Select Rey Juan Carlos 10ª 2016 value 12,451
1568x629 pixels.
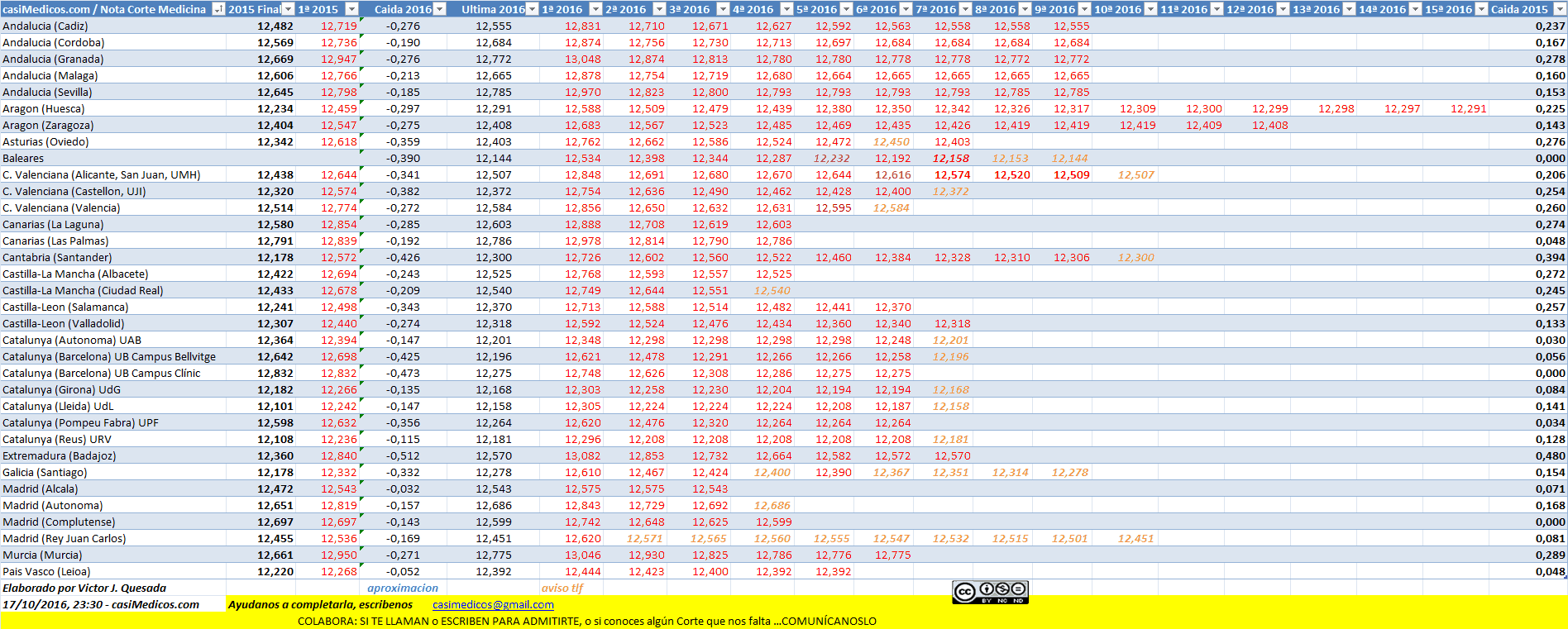click(1135, 538)
